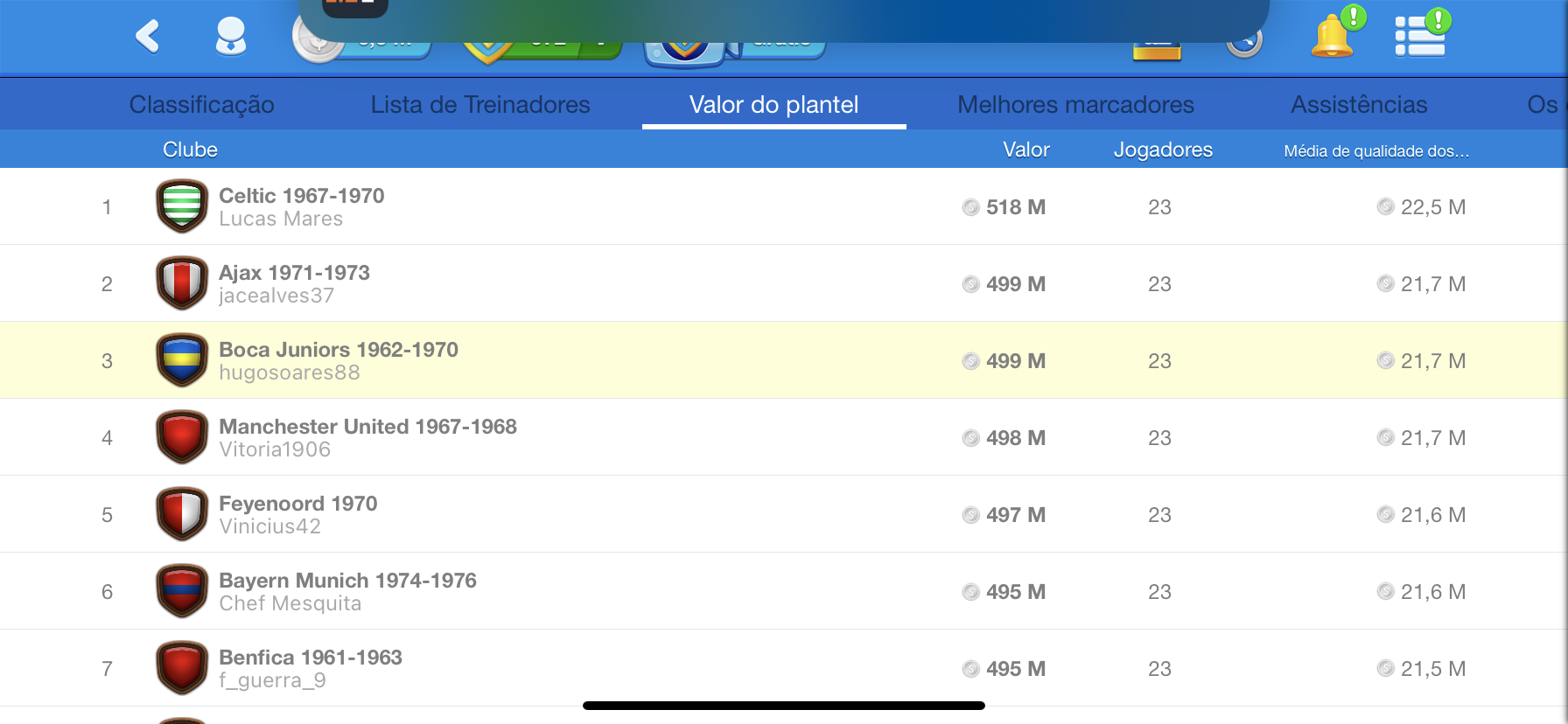Tap the Bayern Munich club badge
This screenshot has height=724, width=1568.
pos(182,591)
